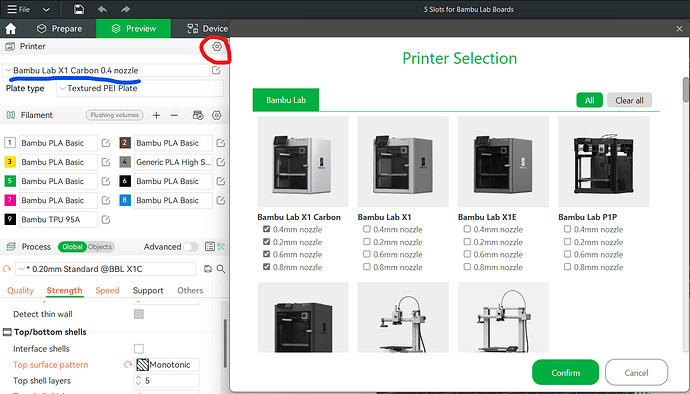Toggle the Advanced settings switch
Image resolution: width=690 pixels, height=394 pixels.
click(x=191, y=247)
